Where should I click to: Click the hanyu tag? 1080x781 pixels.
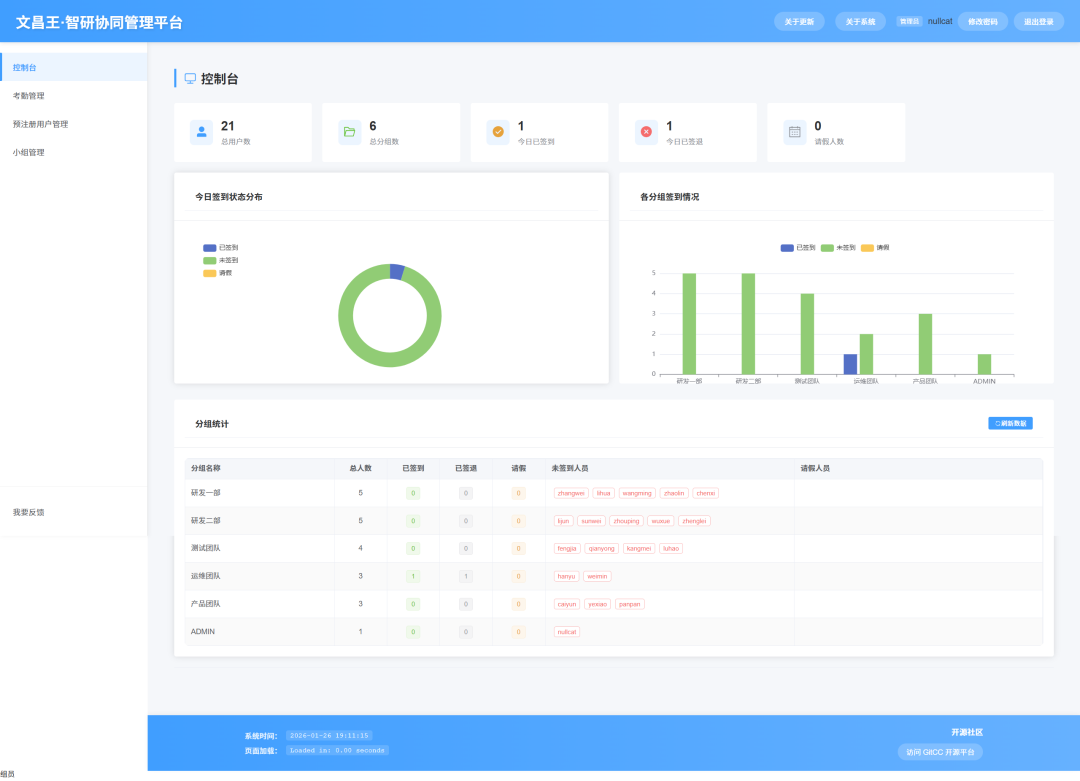(566, 576)
